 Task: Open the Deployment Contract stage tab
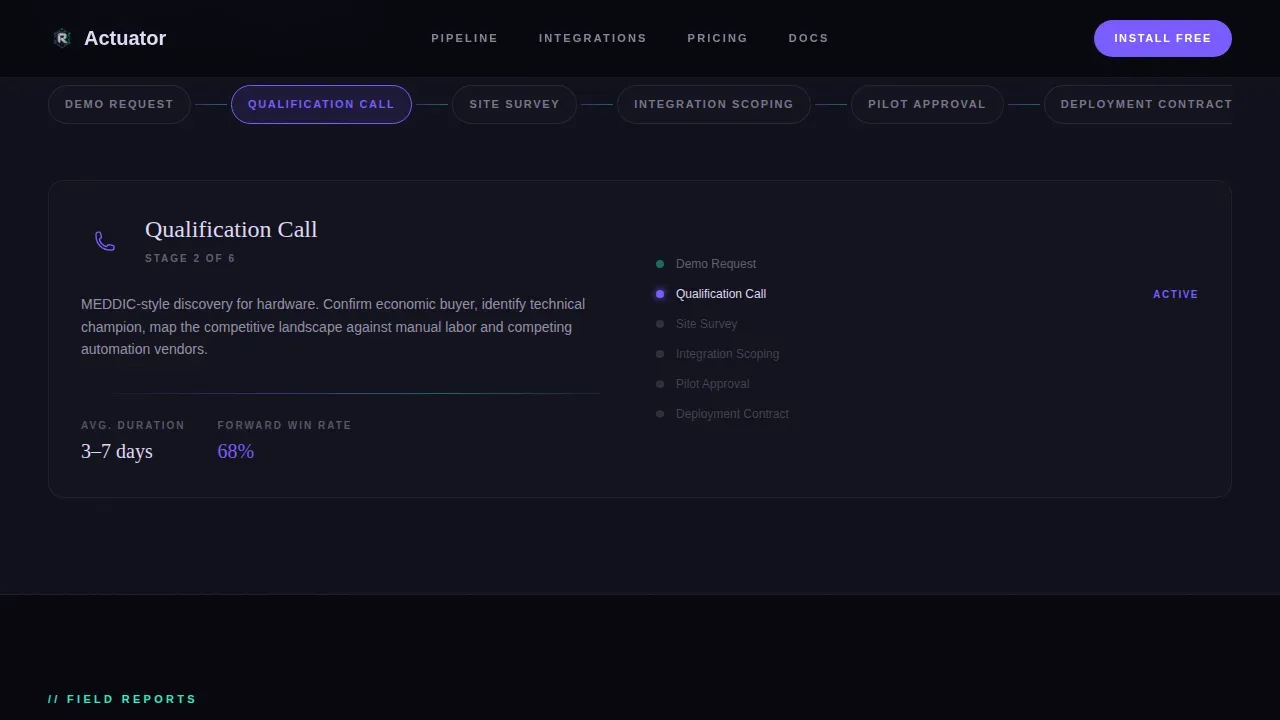(1138, 104)
